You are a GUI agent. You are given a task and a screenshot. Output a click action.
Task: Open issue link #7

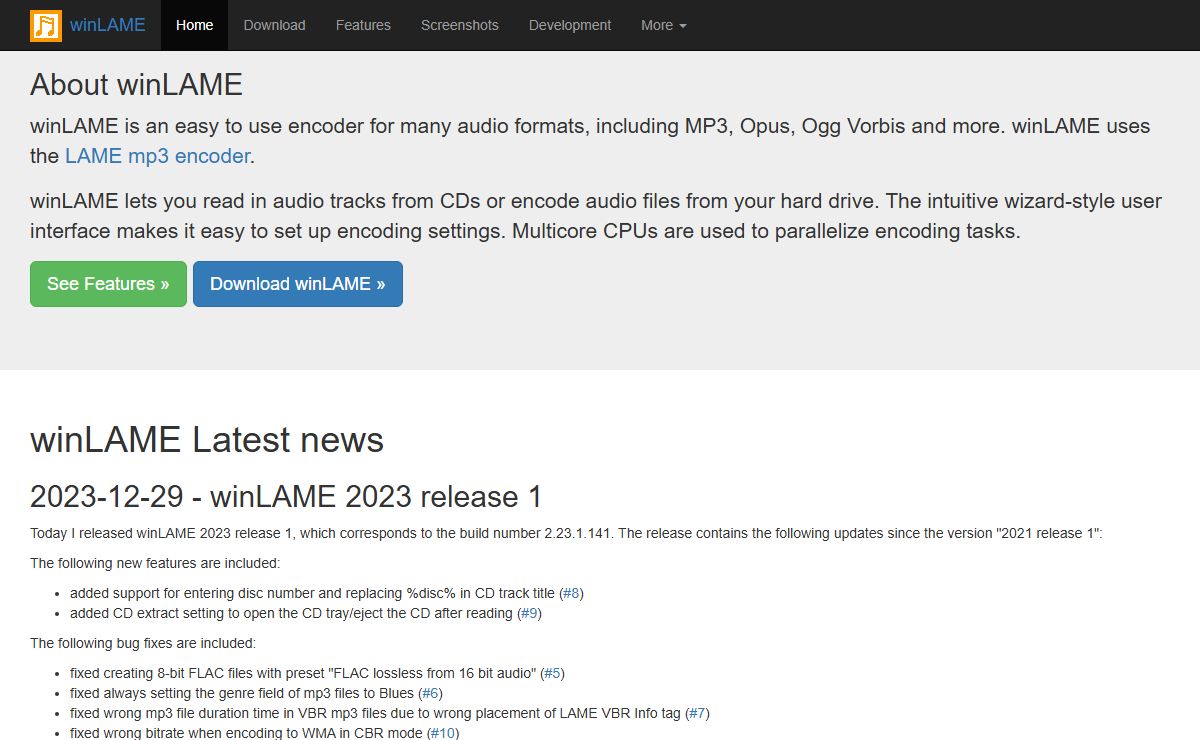[x=697, y=713]
